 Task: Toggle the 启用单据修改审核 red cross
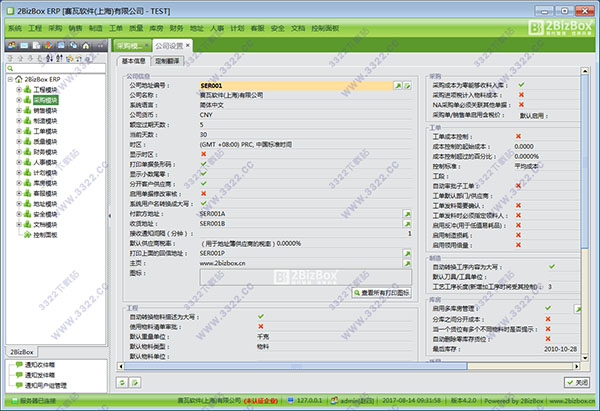click(204, 194)
